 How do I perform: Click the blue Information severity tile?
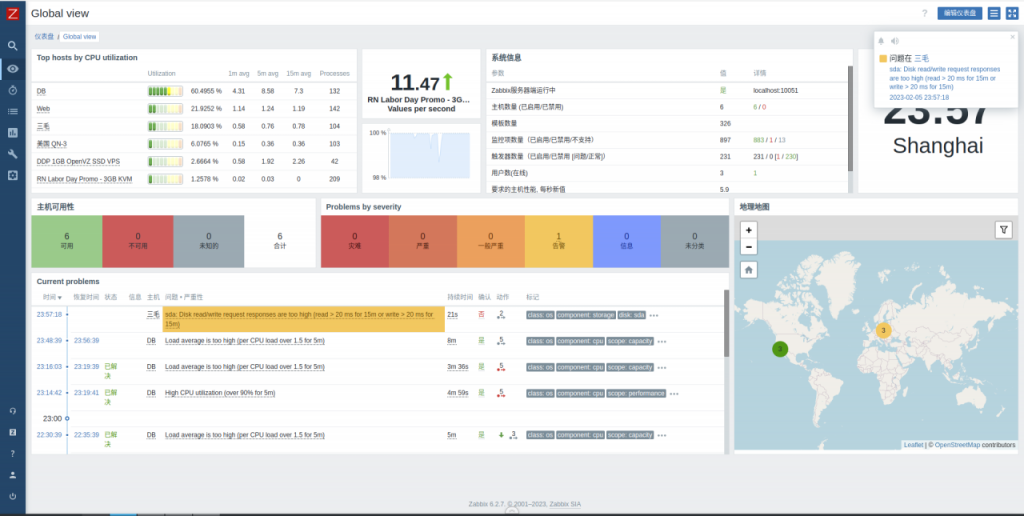pyautogui.click(x=626, y=241)
